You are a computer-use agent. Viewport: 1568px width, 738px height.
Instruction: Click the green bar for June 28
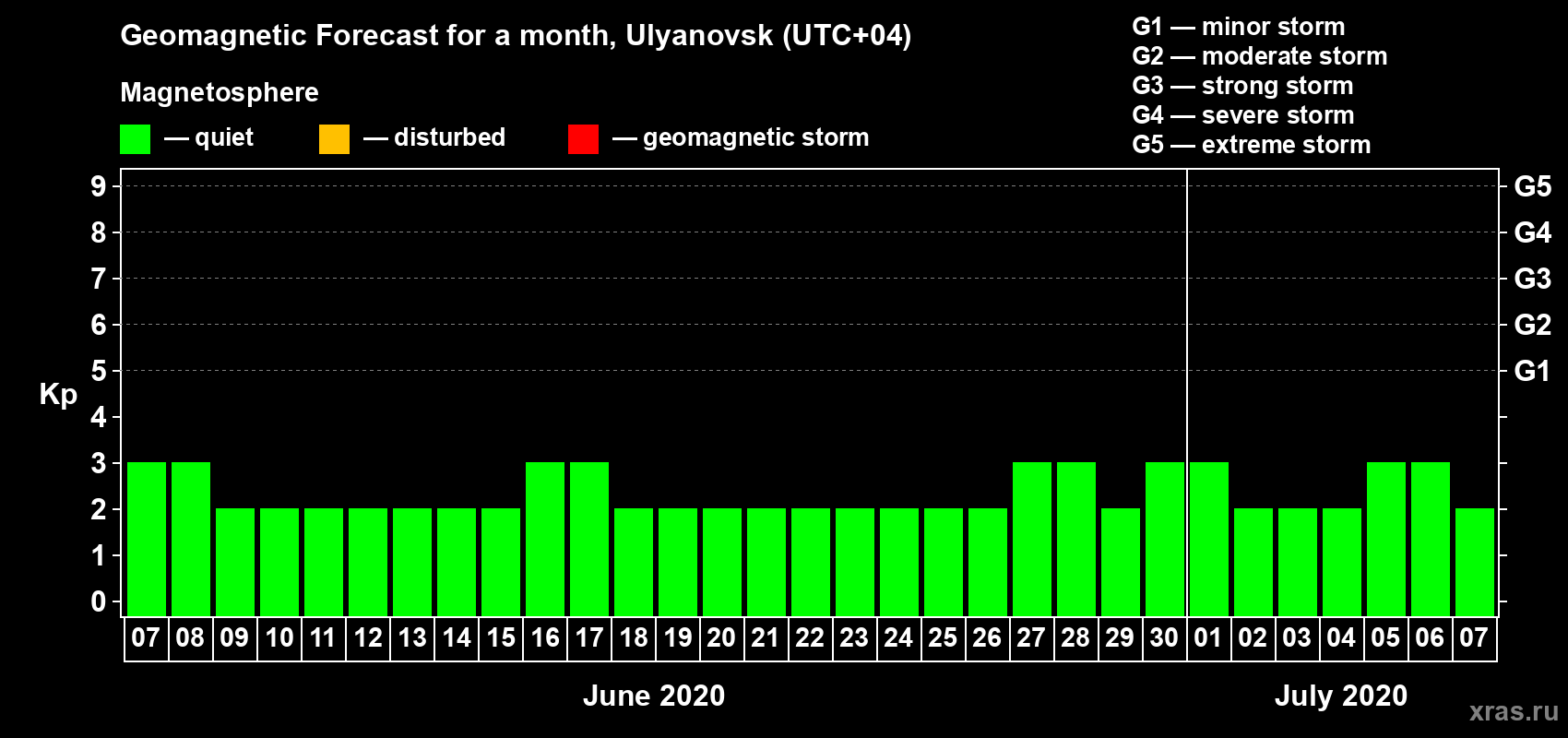(x=1076, y=539)
